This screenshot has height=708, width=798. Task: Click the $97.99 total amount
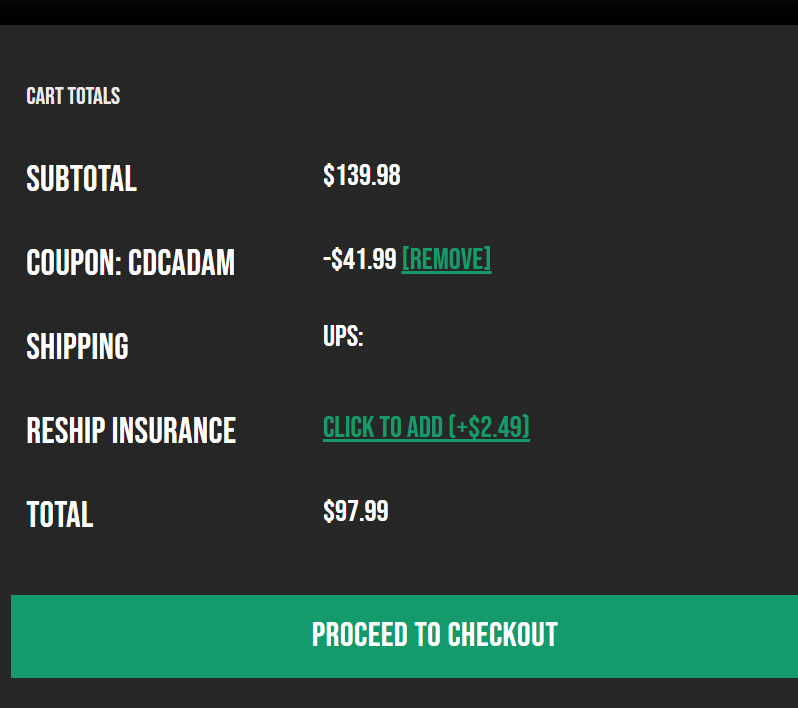coord(355,512)
